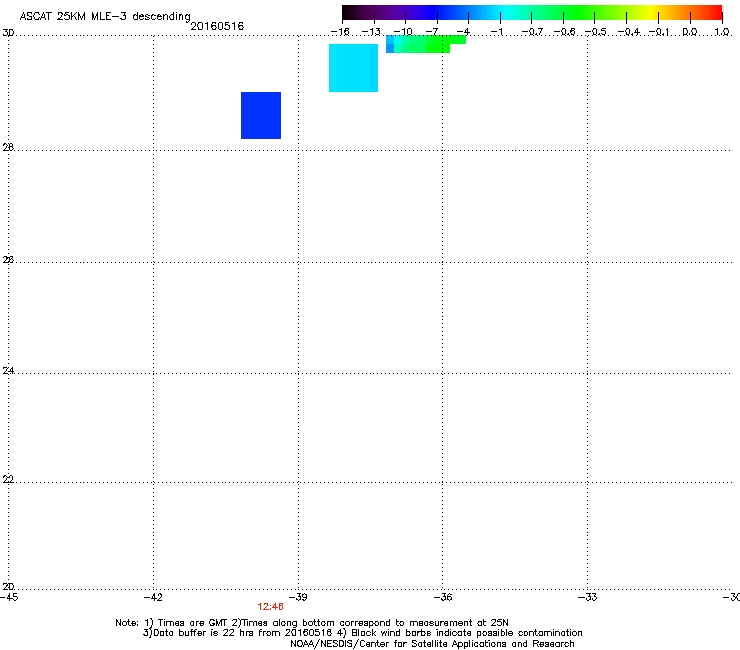The image size is (740, 650).
Task: Click the color bar legend
Action: tap(532, 12)
